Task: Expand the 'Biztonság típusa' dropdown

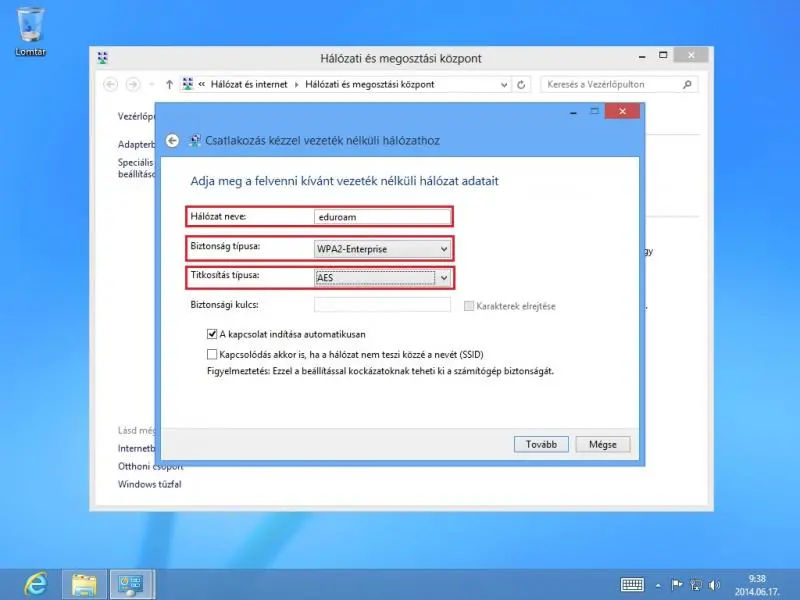Action: [x=382, y=249]
